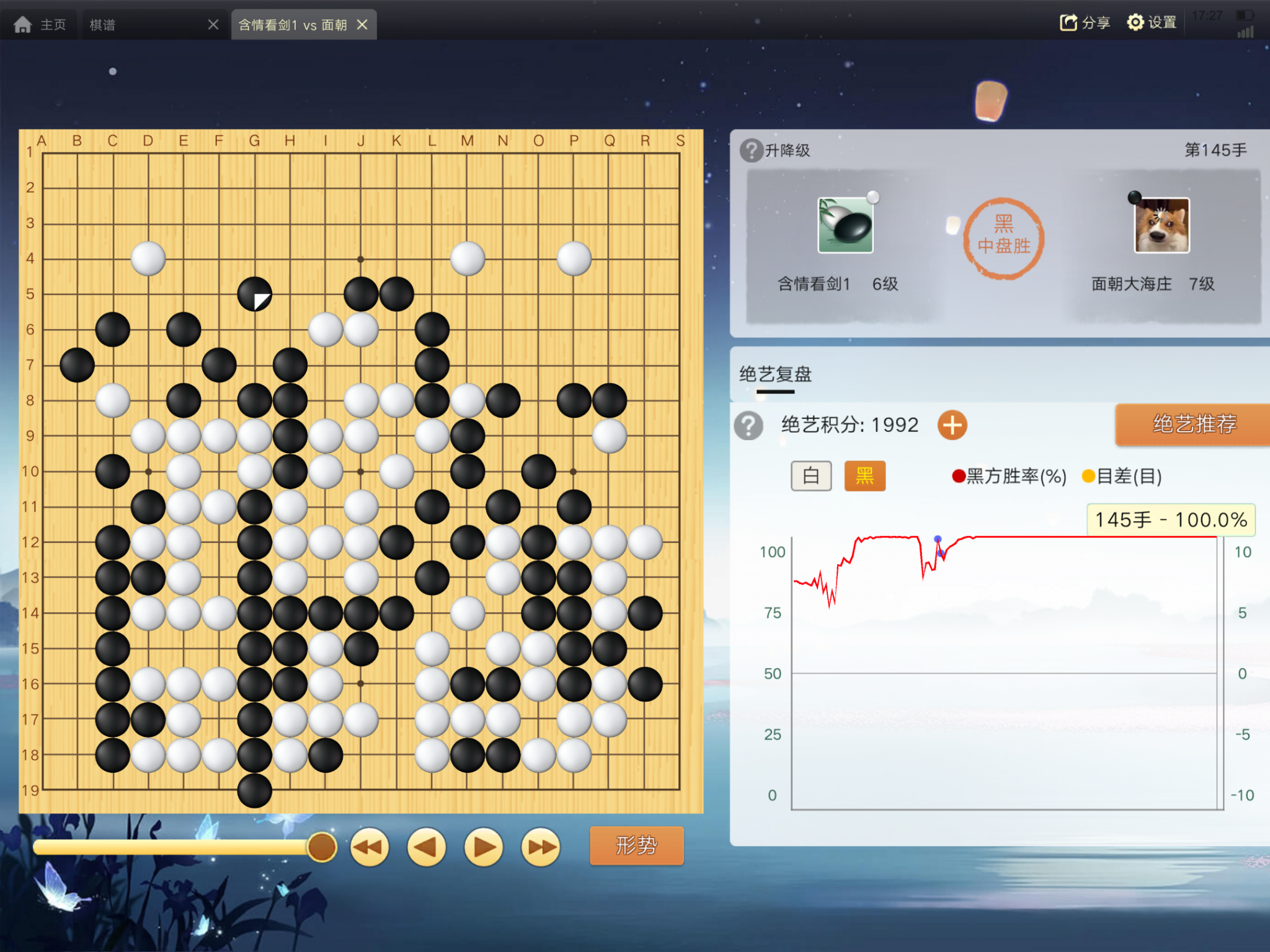Step back one move
This screenshot has width=1270, height=952.
(x=427, y=847)
